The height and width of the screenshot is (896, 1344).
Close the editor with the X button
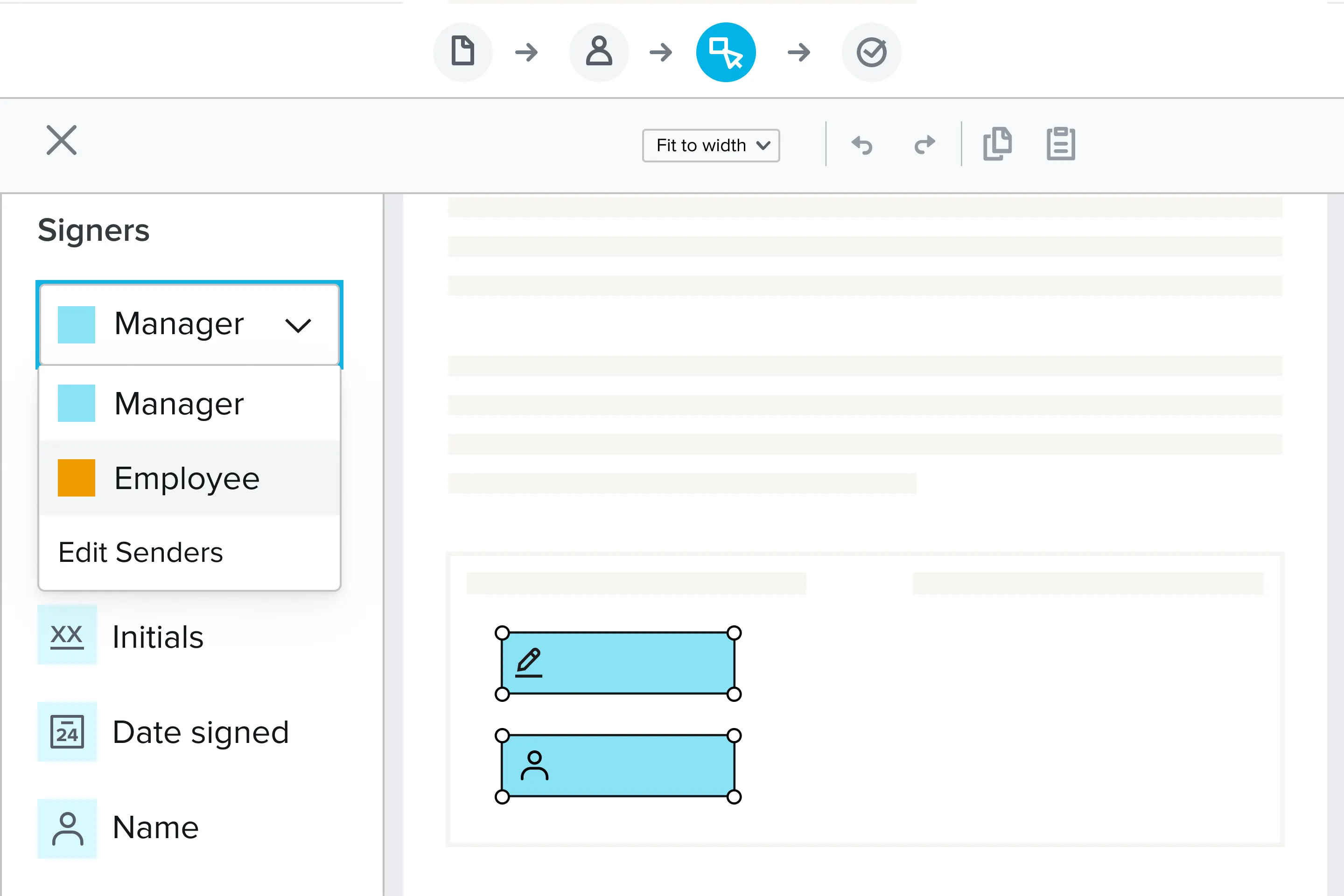pyautogui.click(x=61, y=140)
